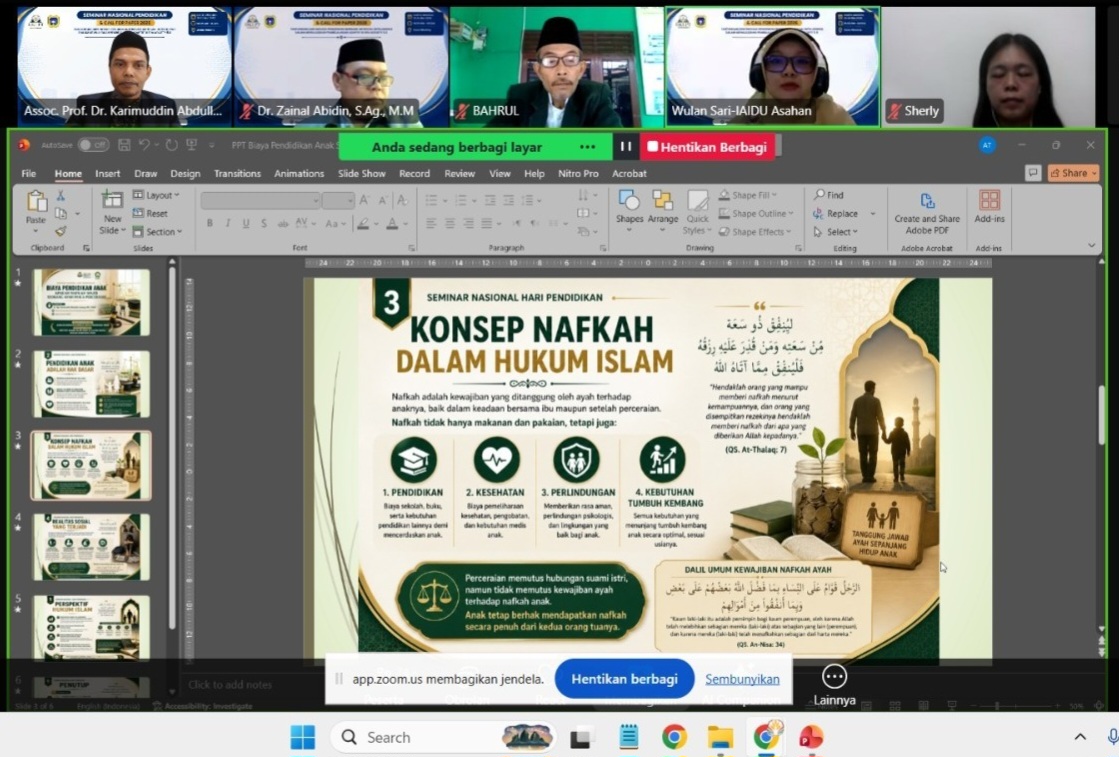Click the New Slide icon
The image size is (1119, 757).
coord(112,200)
